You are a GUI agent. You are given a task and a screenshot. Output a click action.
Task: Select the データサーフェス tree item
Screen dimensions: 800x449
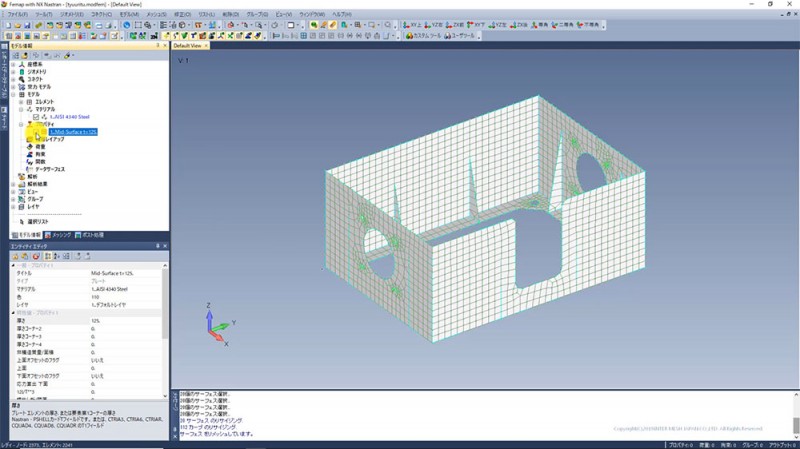tap(50, 169)
